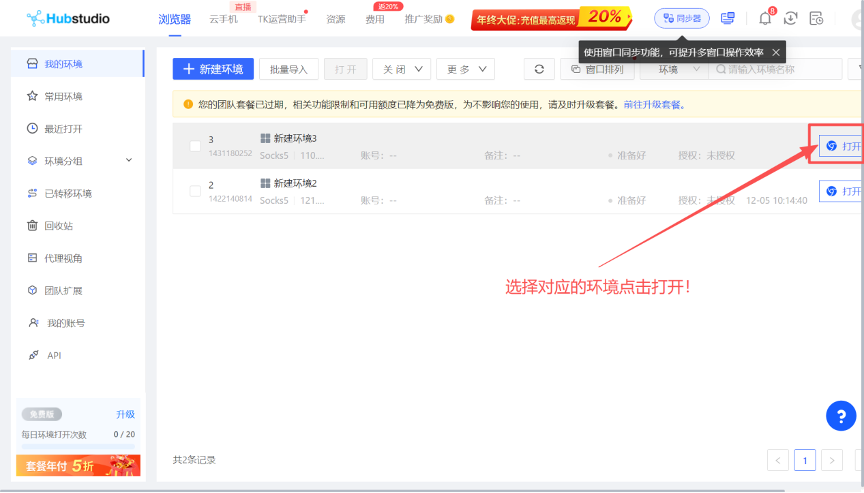Switch to the 资源 tab
This screenshot has width=864, height=493.
coord(335,19)
